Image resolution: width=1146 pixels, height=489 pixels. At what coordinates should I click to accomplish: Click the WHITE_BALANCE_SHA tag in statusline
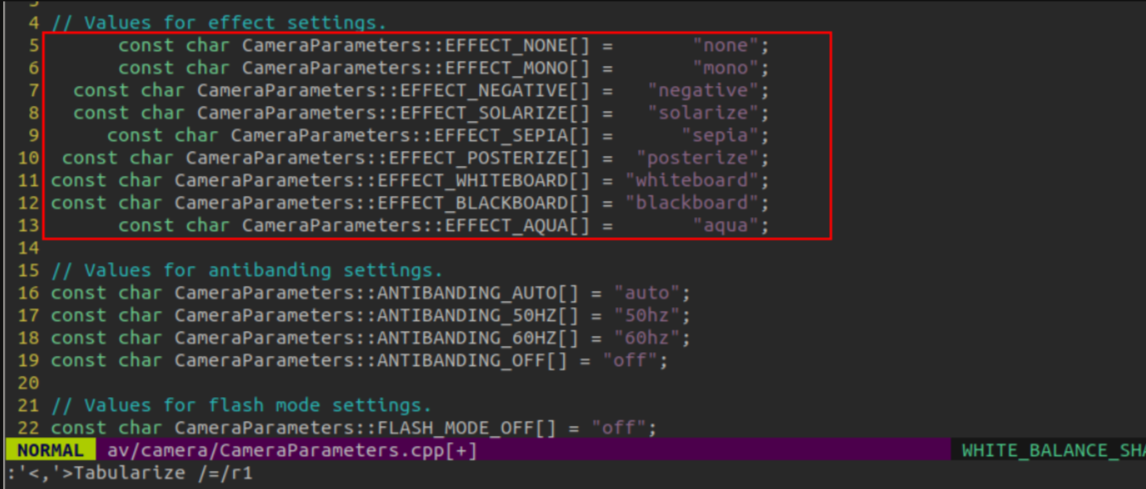1053,450
